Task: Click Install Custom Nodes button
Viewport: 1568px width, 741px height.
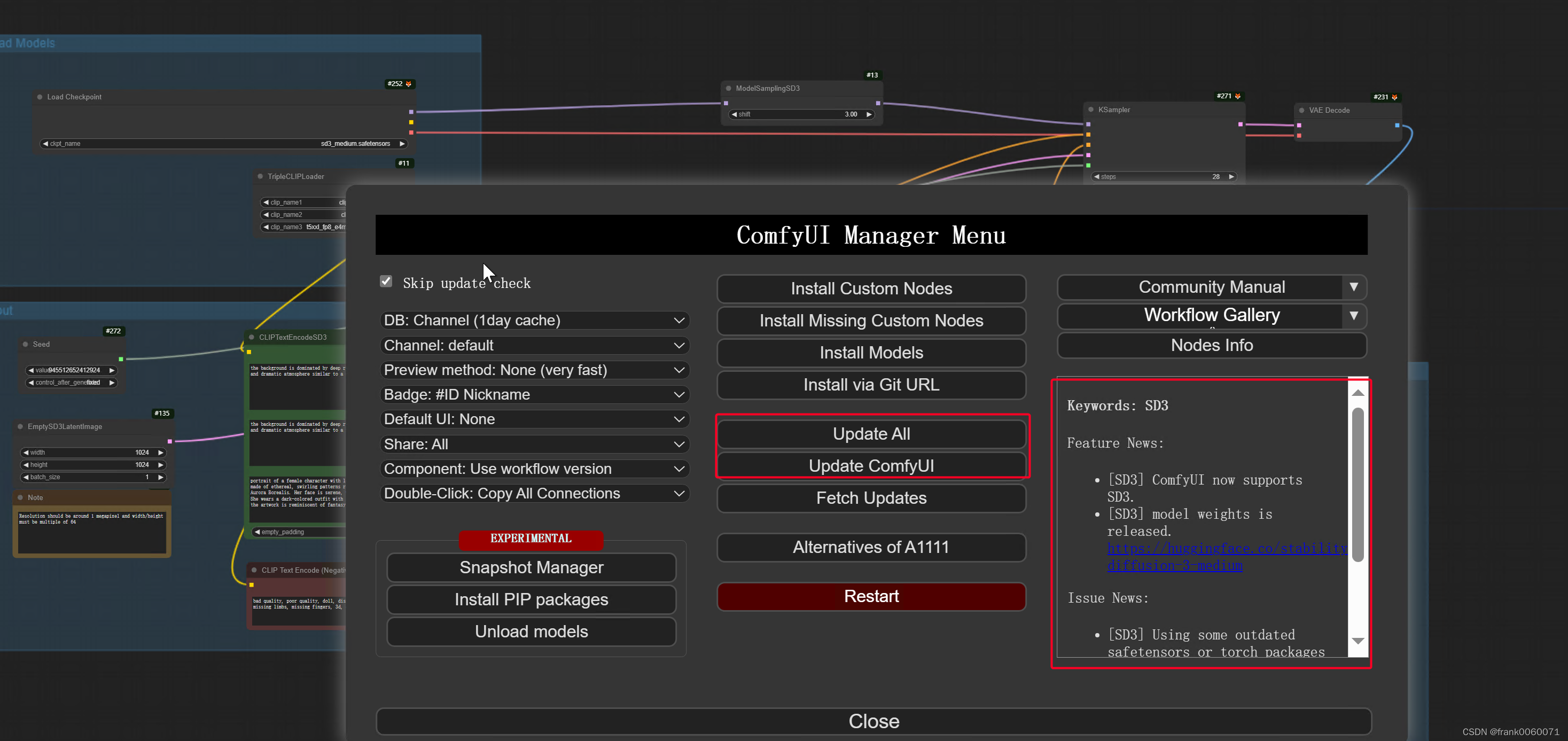Action: click(870, 288)
